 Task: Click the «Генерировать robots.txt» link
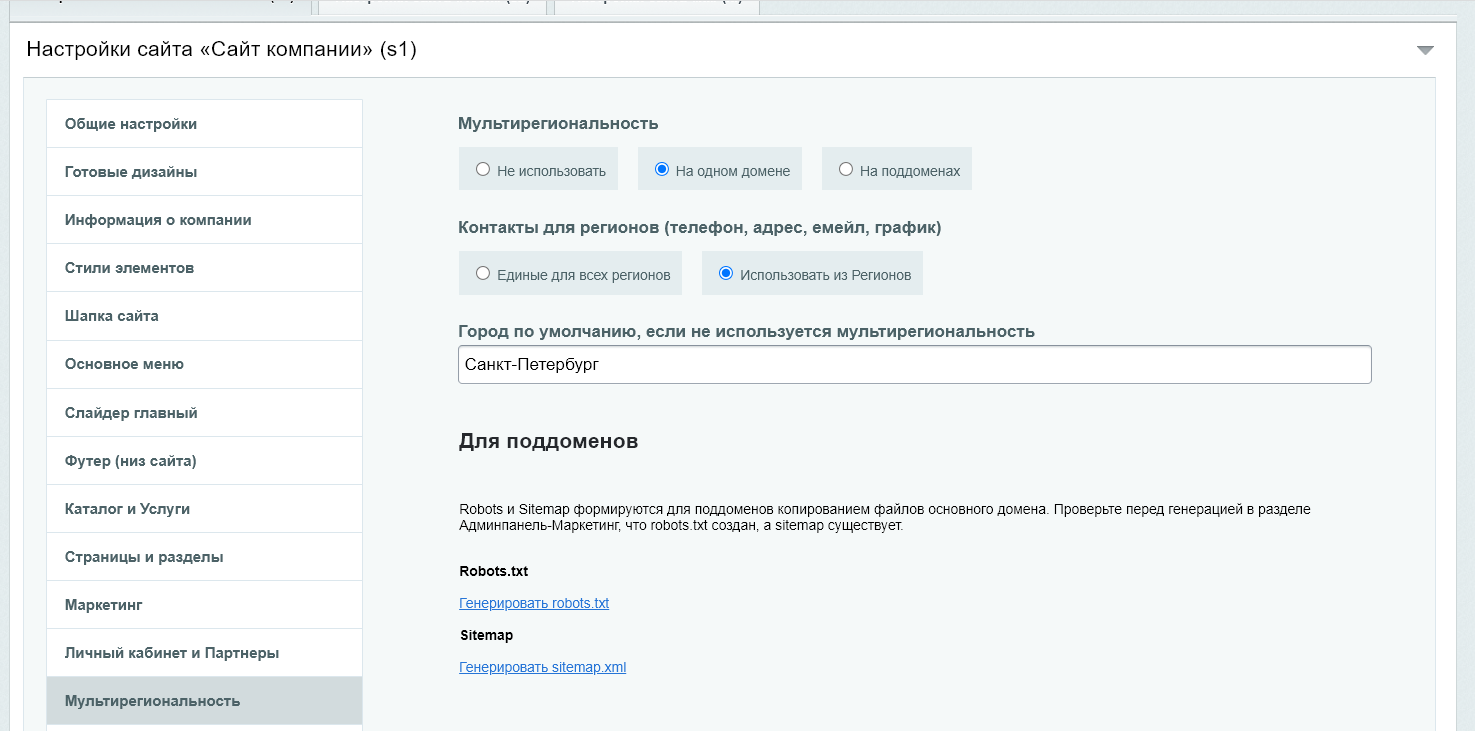534,603
